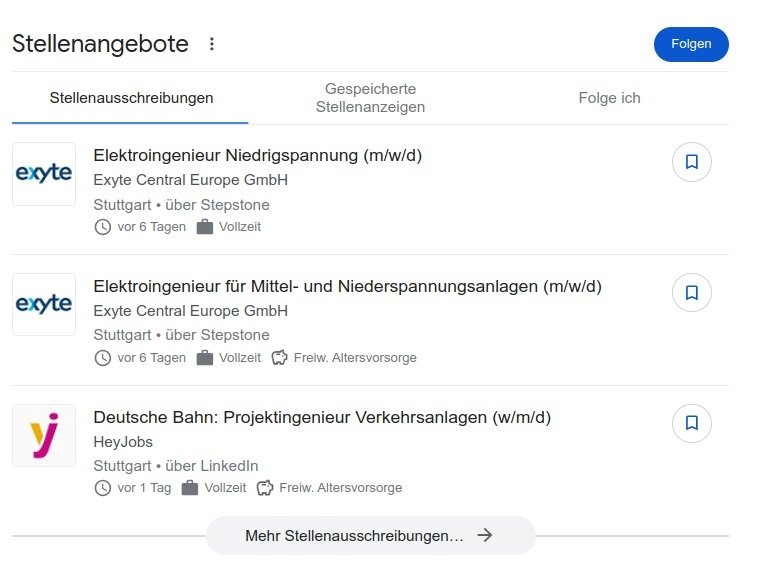Click the briefcase icon of the first job
Viewport: 757px width, 565px height.
coord(205,227)
